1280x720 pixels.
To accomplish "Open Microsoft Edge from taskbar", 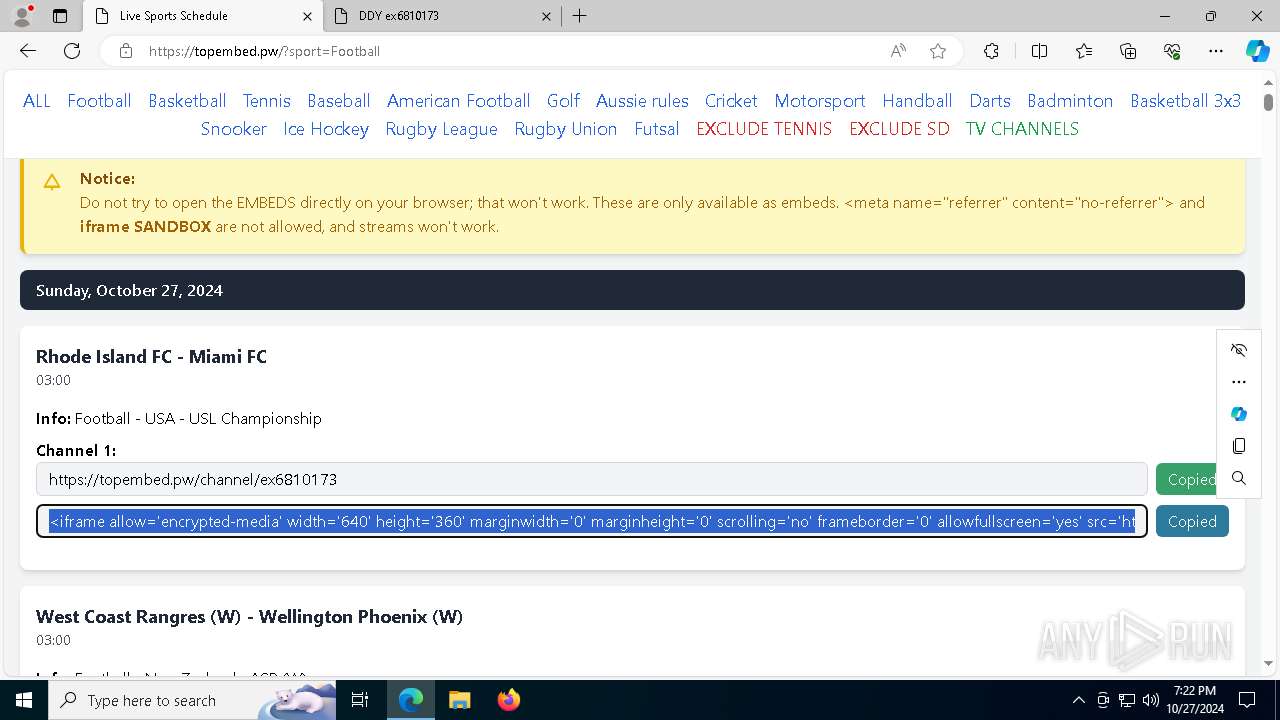I will click(x=411, y=700).
